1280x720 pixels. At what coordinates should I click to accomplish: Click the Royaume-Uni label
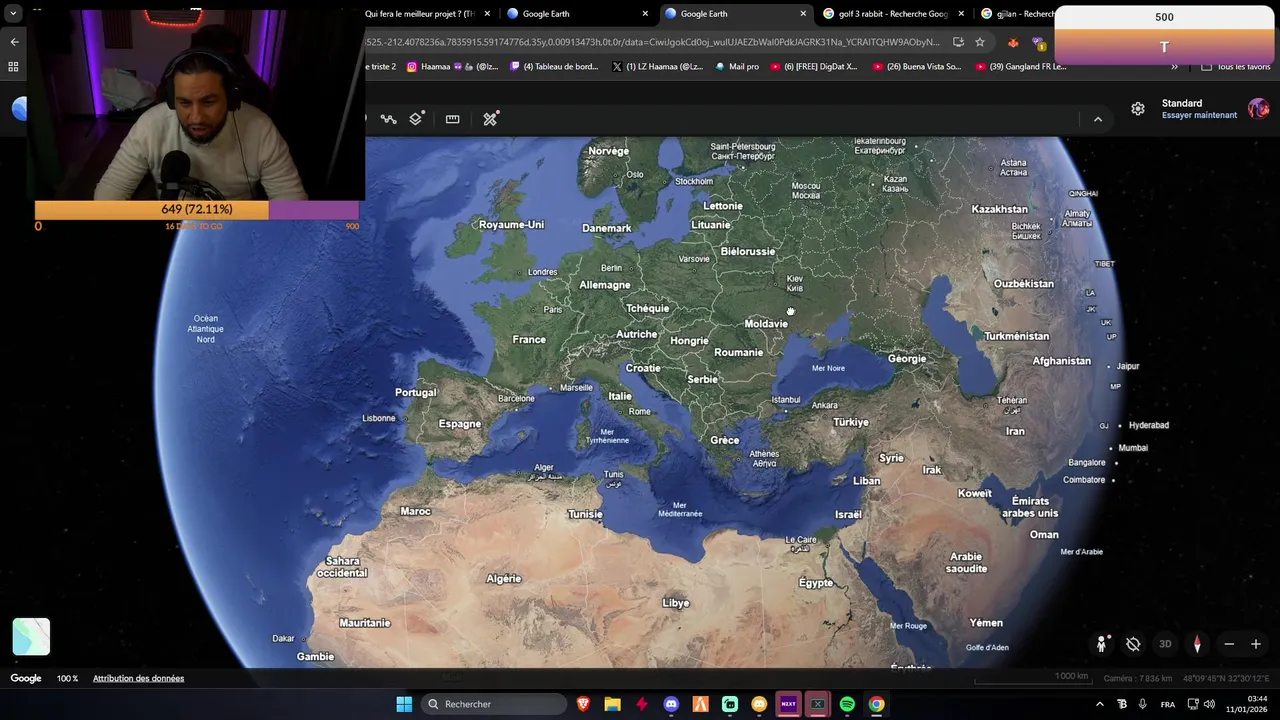[x=511, y=225]
